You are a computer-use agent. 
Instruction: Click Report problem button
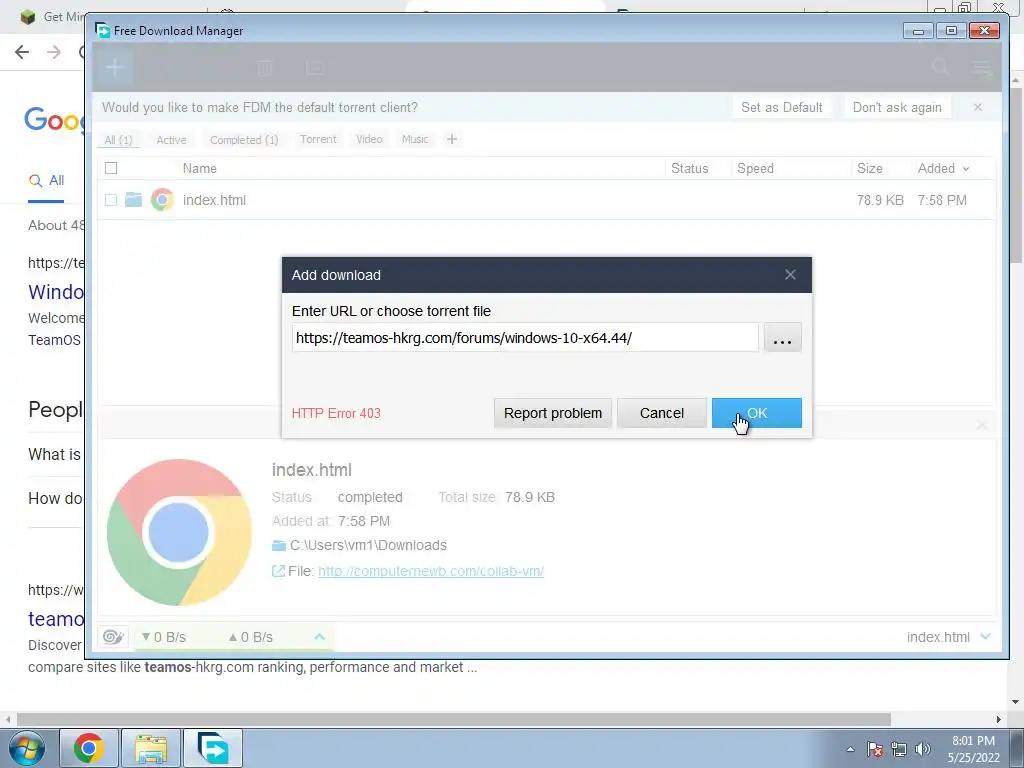point(552,413)
